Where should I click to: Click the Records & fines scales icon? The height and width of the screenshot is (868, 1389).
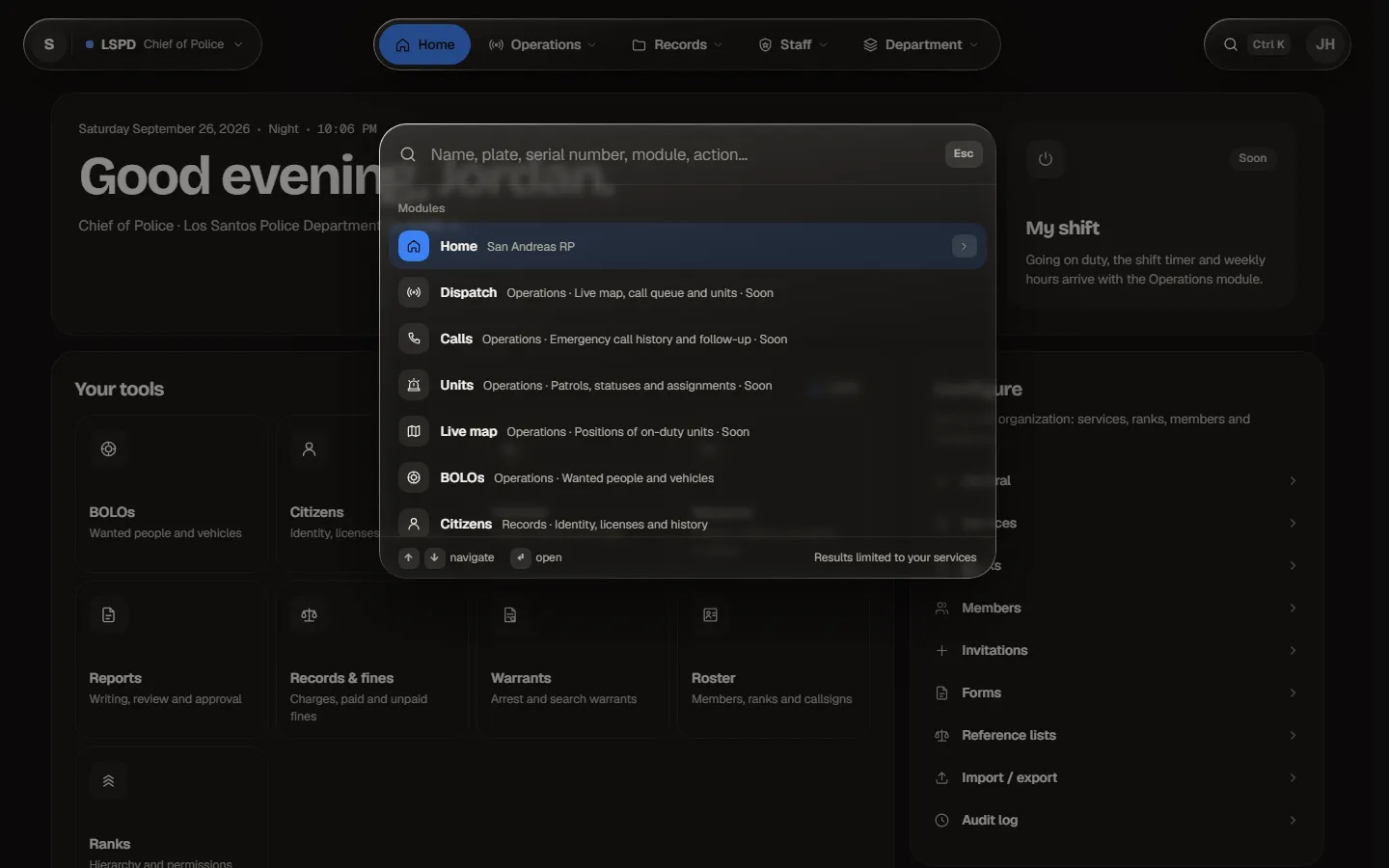pos(310,614)
